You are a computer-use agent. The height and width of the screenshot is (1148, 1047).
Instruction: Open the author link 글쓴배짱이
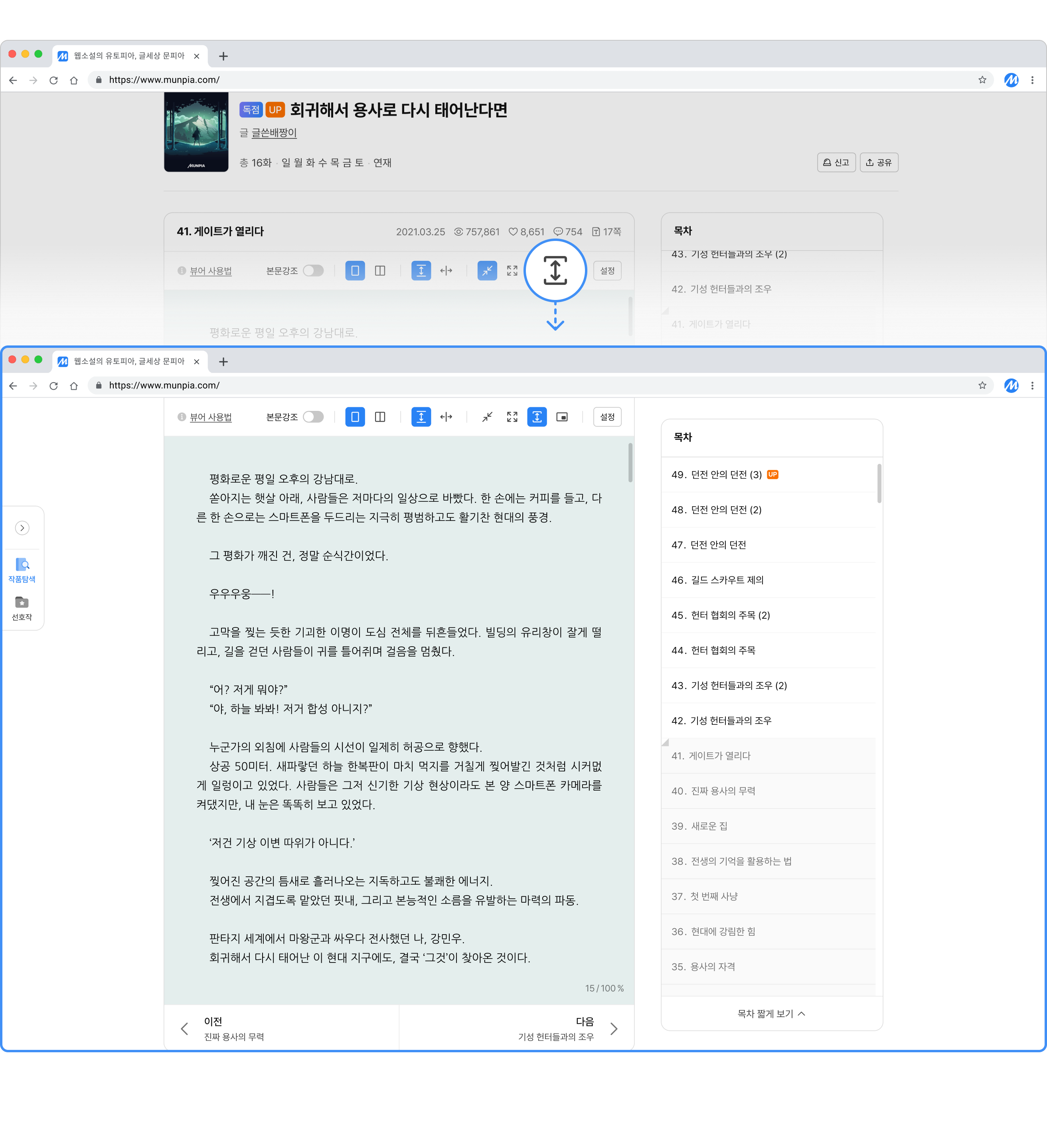point(274,133)
